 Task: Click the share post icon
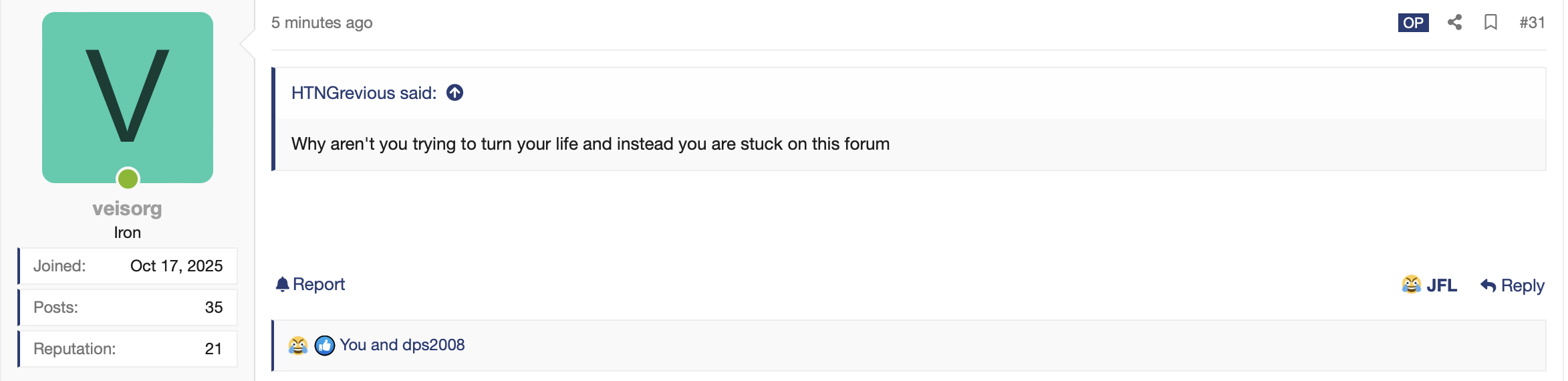coord(1454,22)
